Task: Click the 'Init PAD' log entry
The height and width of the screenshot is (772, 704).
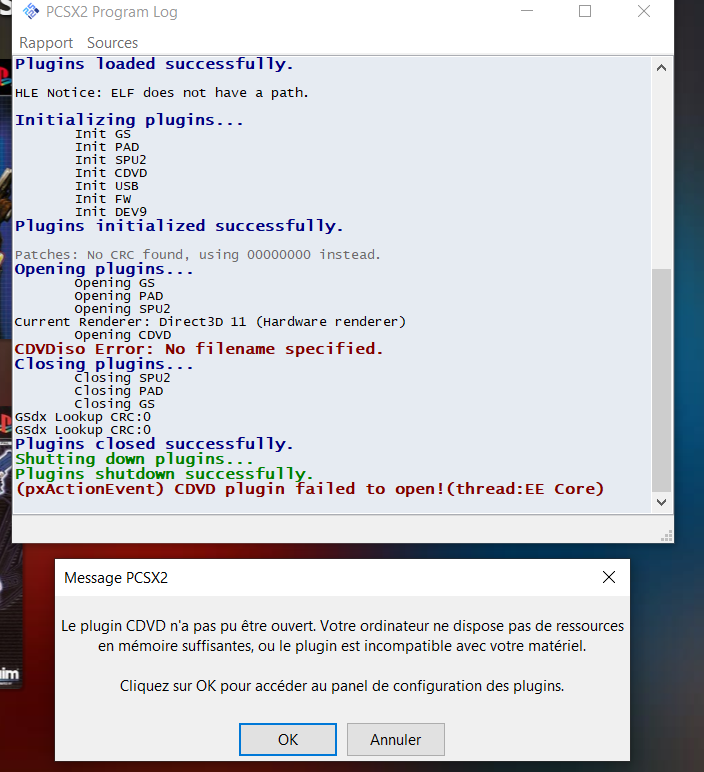Action: point(107,147)
